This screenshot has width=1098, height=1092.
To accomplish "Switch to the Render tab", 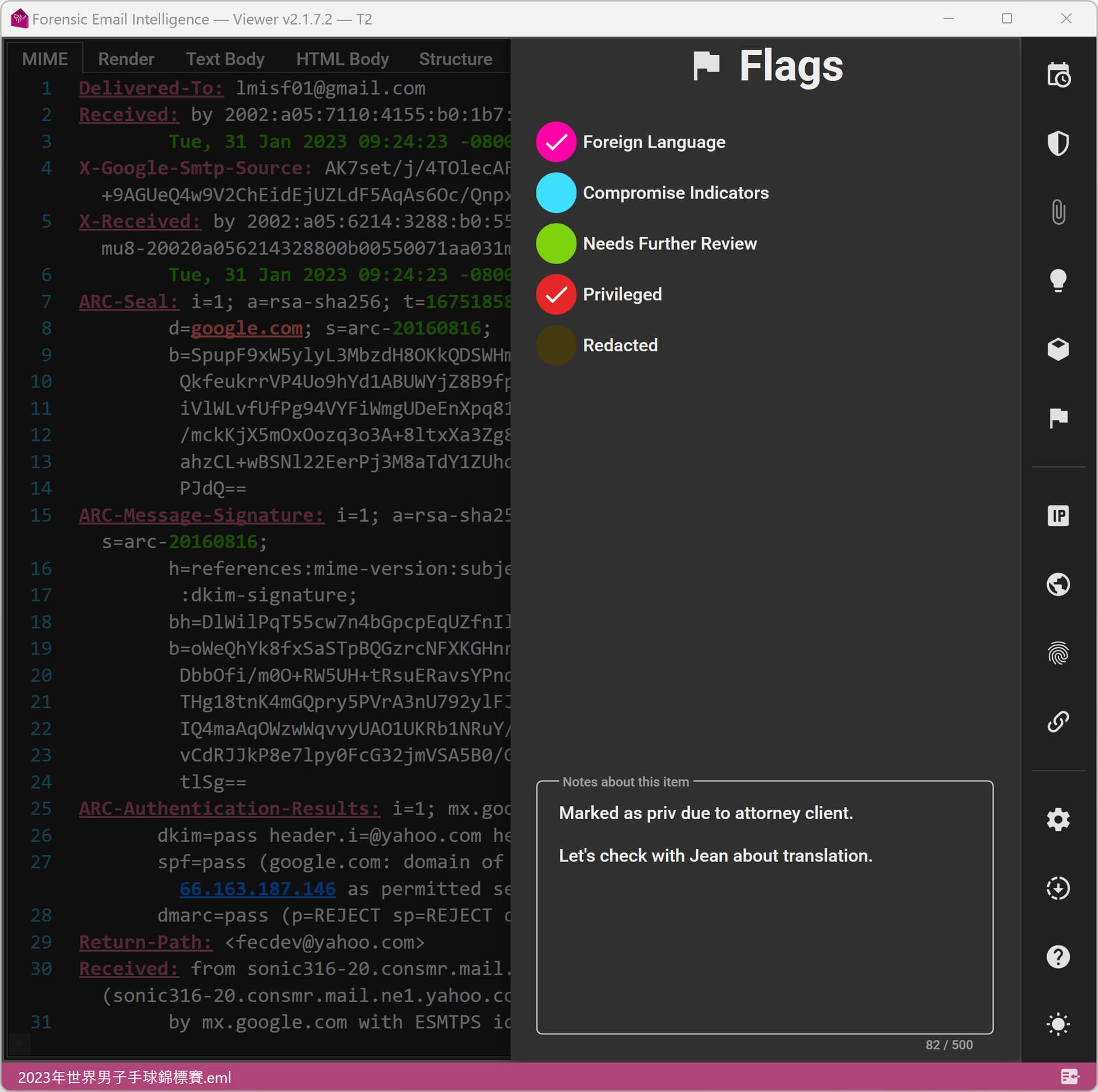I will point(126,59).
